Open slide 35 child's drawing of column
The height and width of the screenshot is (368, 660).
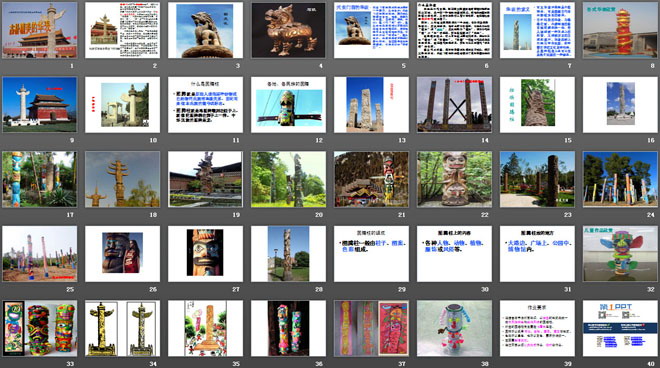(205, 328)
